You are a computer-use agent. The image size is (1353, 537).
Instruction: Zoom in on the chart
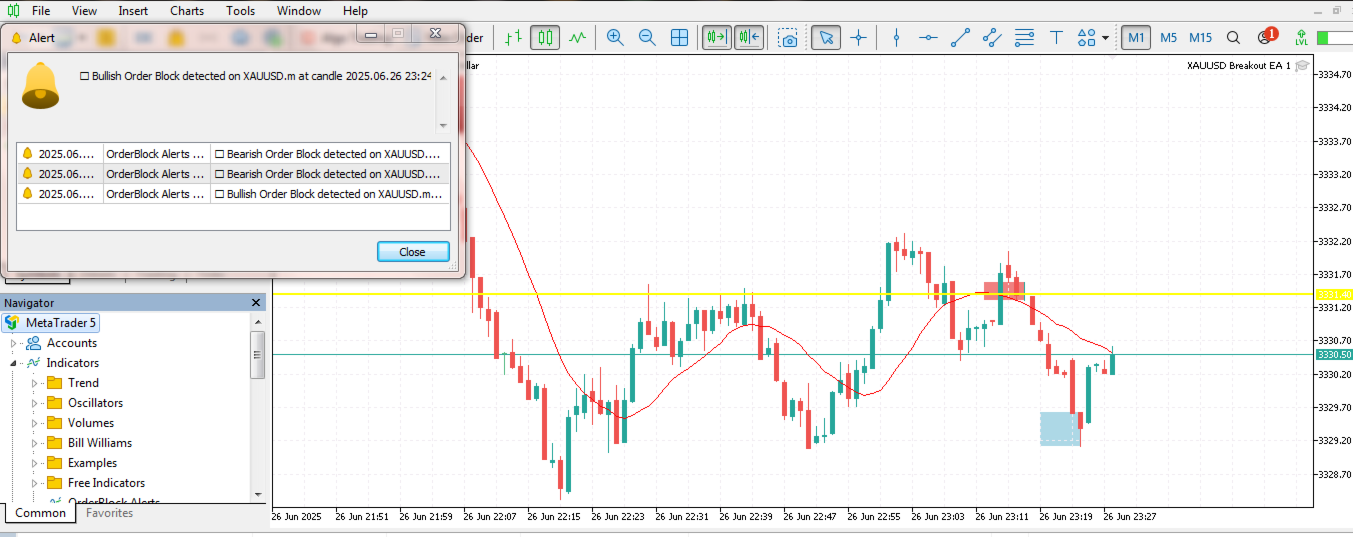point(615,38)
